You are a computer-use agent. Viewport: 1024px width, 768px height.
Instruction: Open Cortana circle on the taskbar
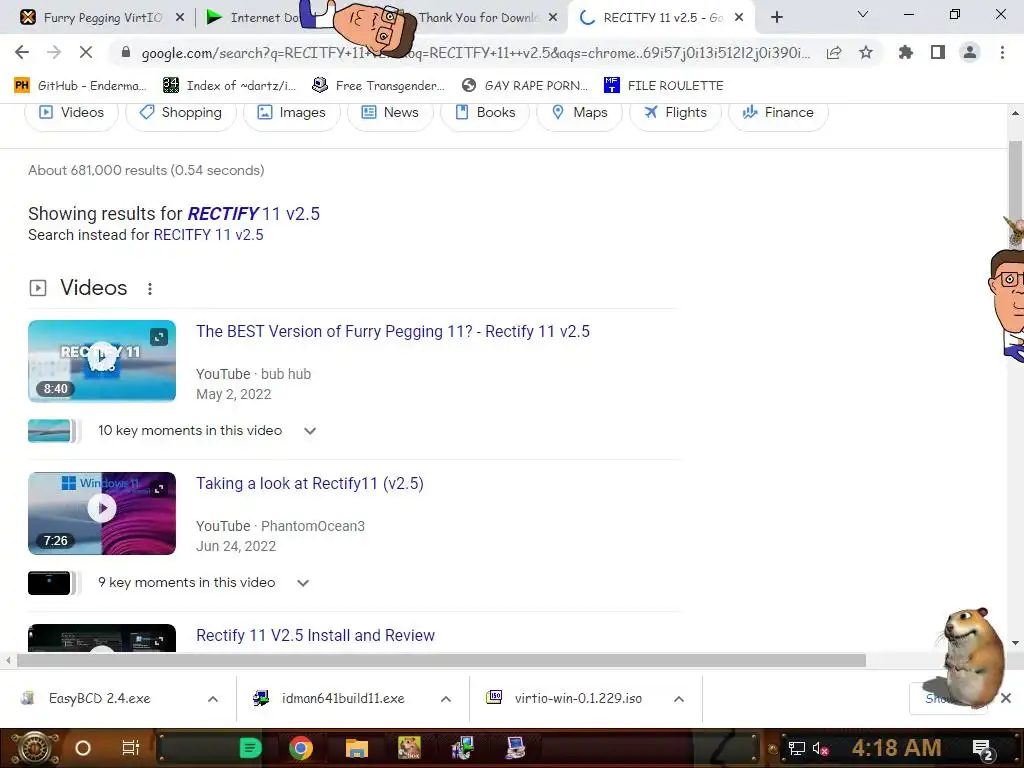point(83,748)
